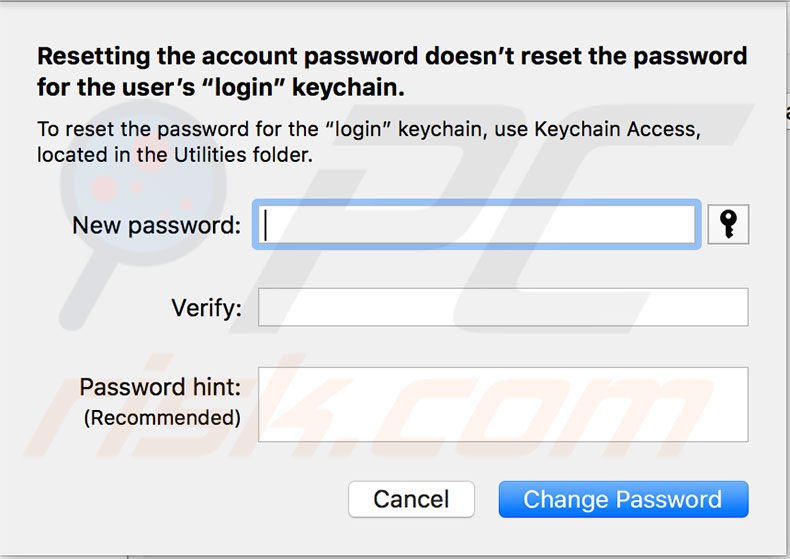The image size is (790, 559).
Task: Click the "(Recommended)" note under Password hint
Action: 162,418
